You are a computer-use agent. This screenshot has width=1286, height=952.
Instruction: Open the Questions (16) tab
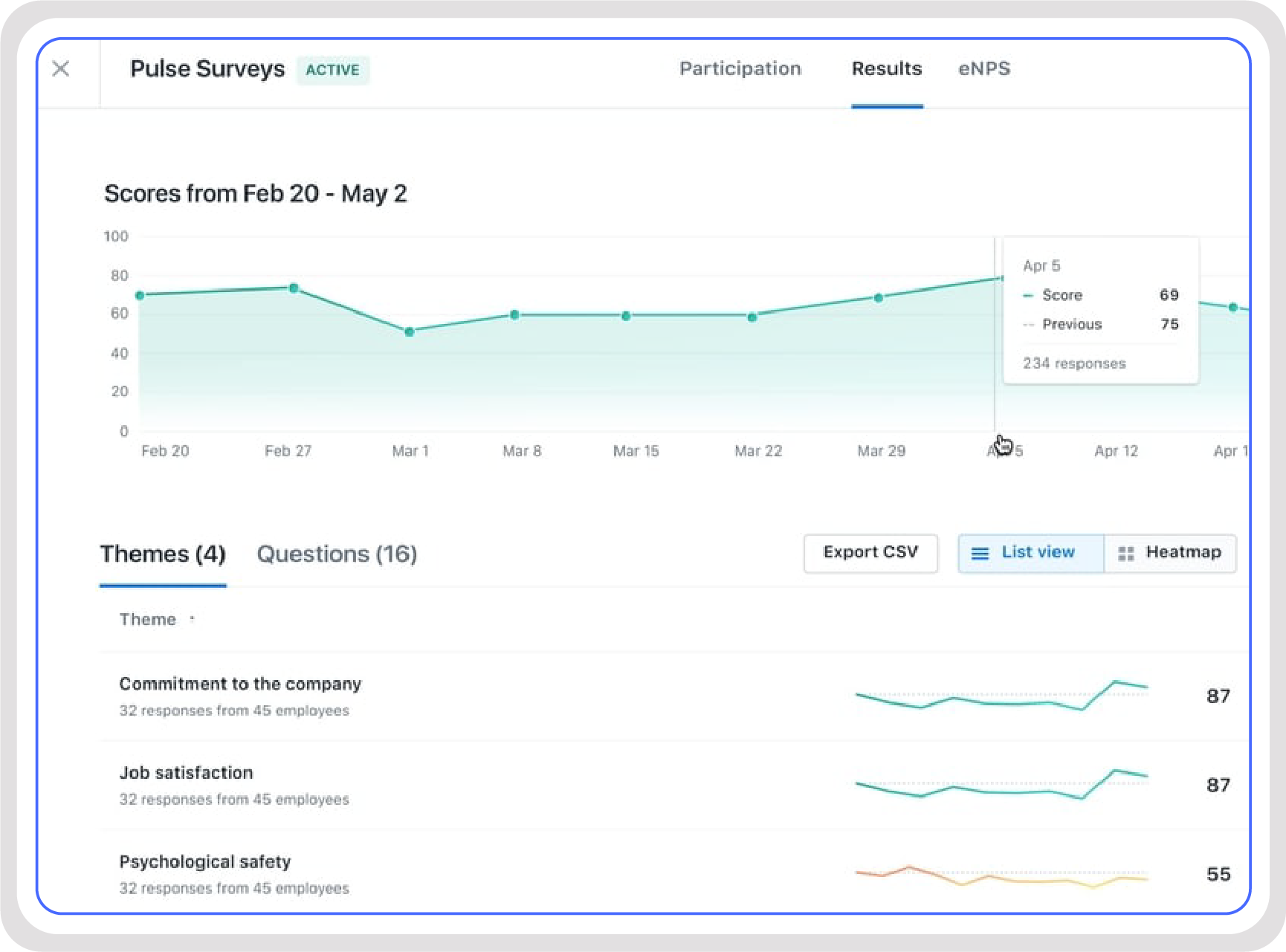tap(337, 554)
